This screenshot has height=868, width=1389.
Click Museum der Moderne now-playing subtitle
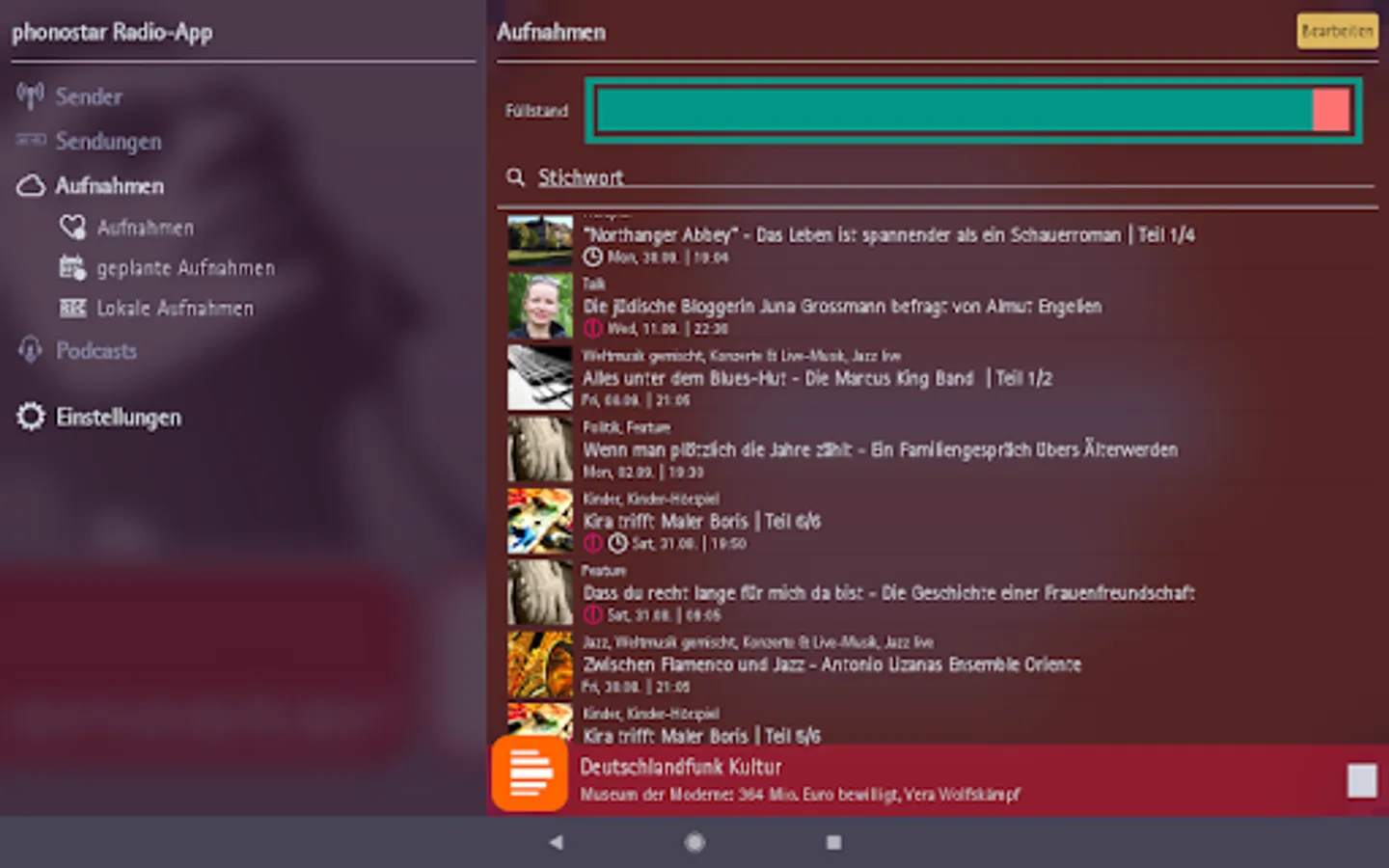tap(799, 795)
